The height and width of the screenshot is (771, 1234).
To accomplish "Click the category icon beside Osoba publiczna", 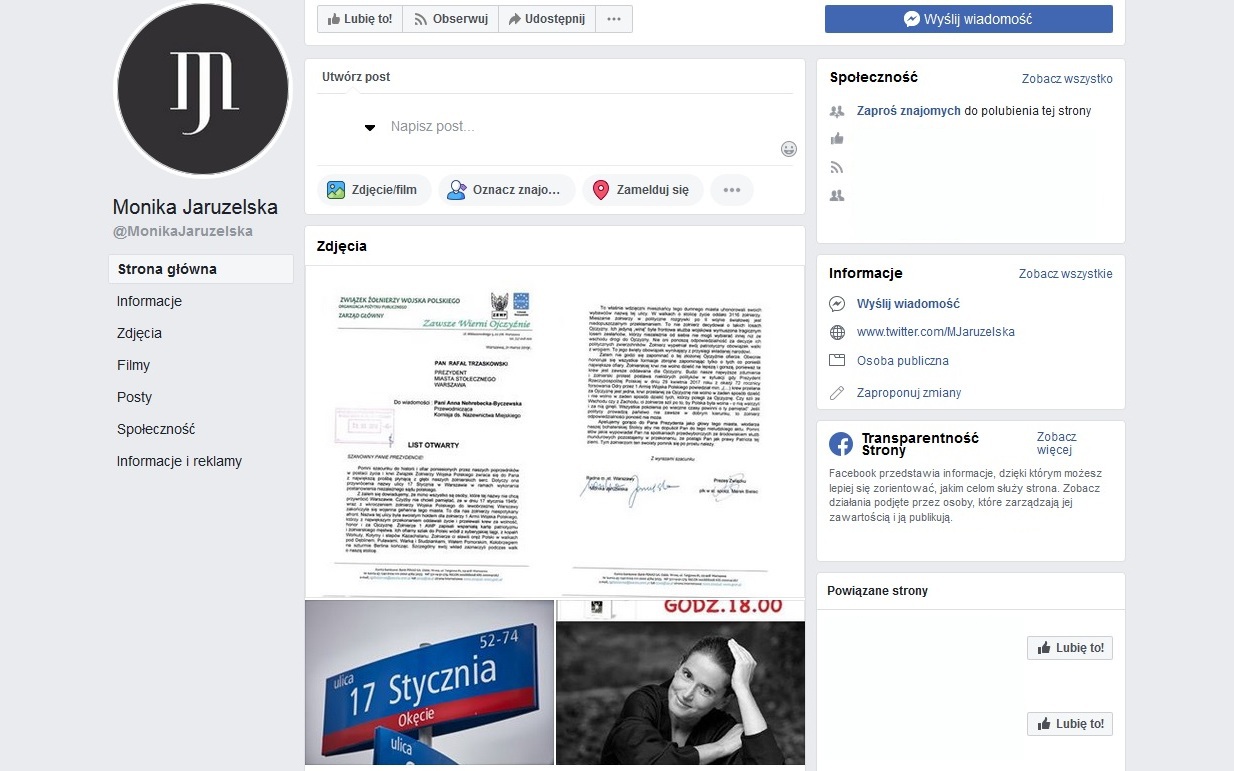I will coord(837,361).
